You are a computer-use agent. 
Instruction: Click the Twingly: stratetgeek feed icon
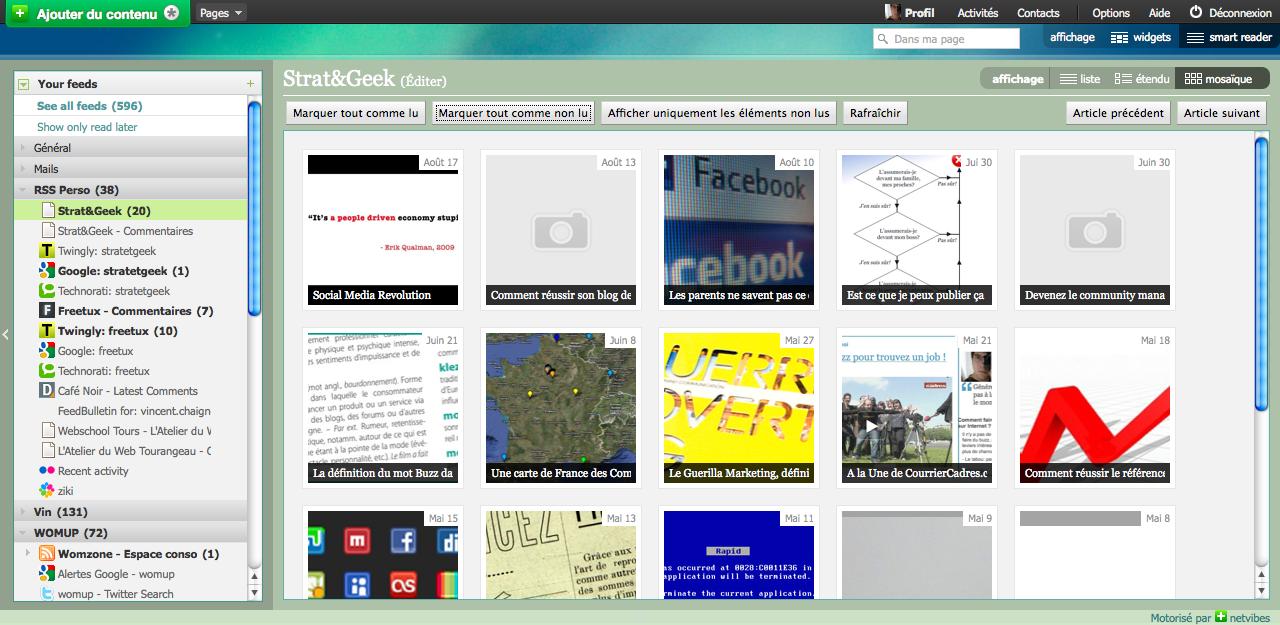click(46, 251)
